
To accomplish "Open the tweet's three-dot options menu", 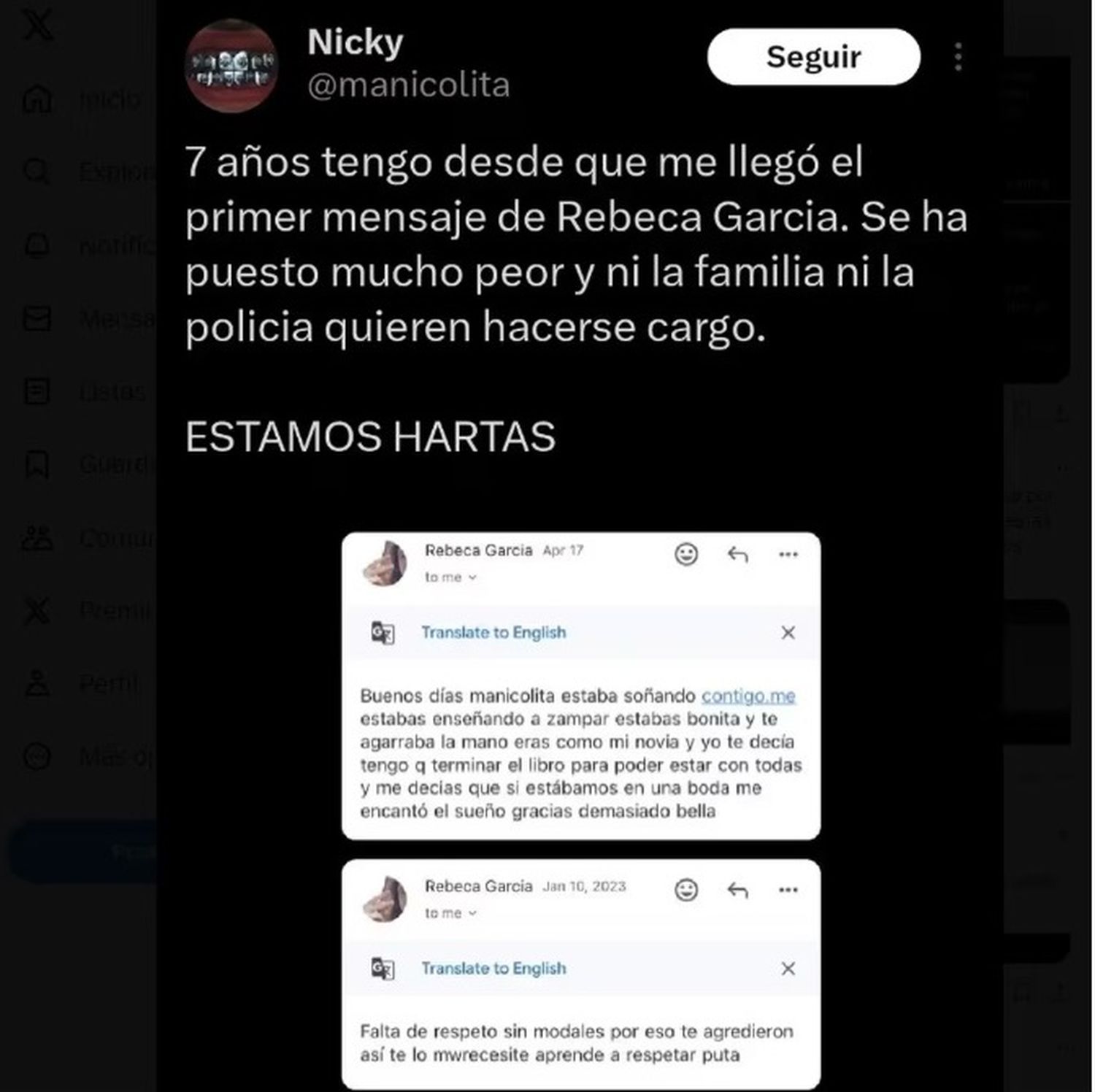I will (958, 56).
